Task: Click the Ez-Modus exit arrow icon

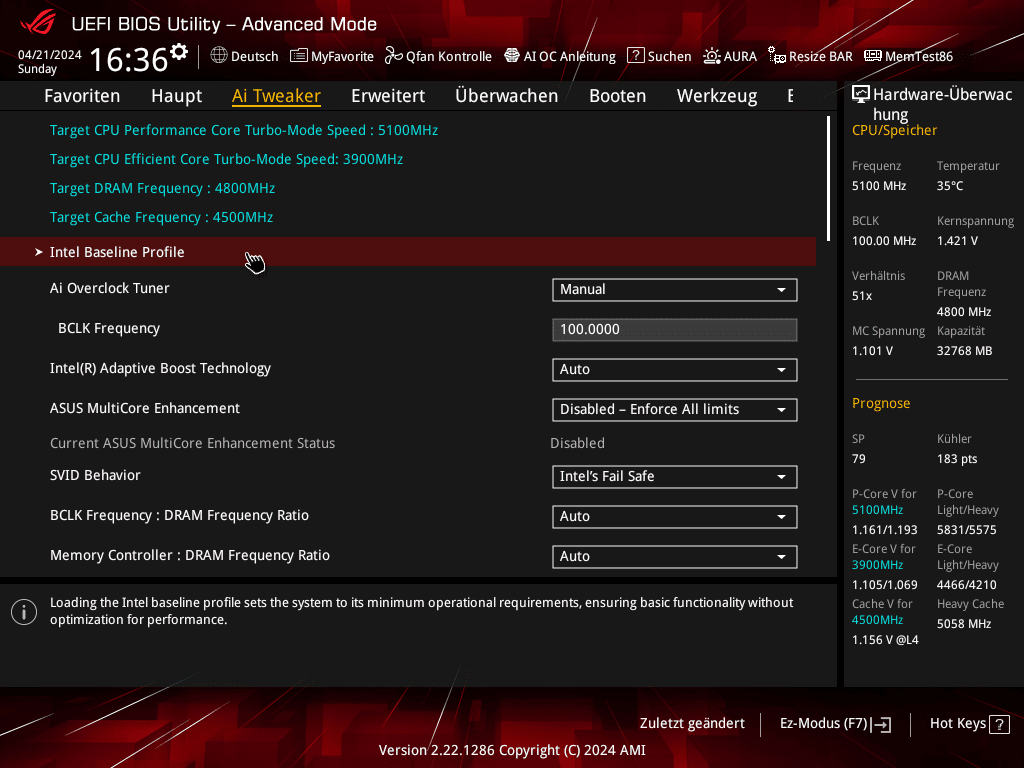Action: [881, 724]
